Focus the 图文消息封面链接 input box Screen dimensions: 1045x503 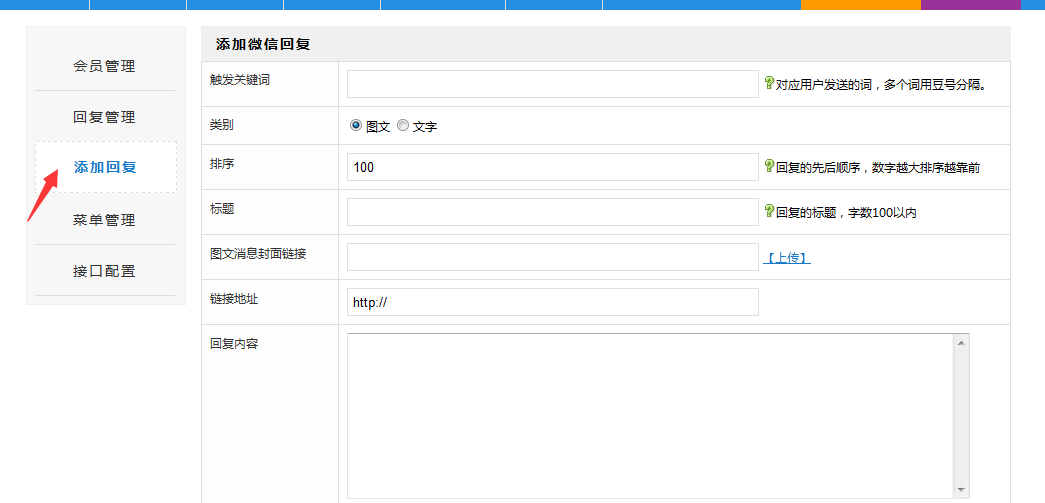tap(552, 257)
